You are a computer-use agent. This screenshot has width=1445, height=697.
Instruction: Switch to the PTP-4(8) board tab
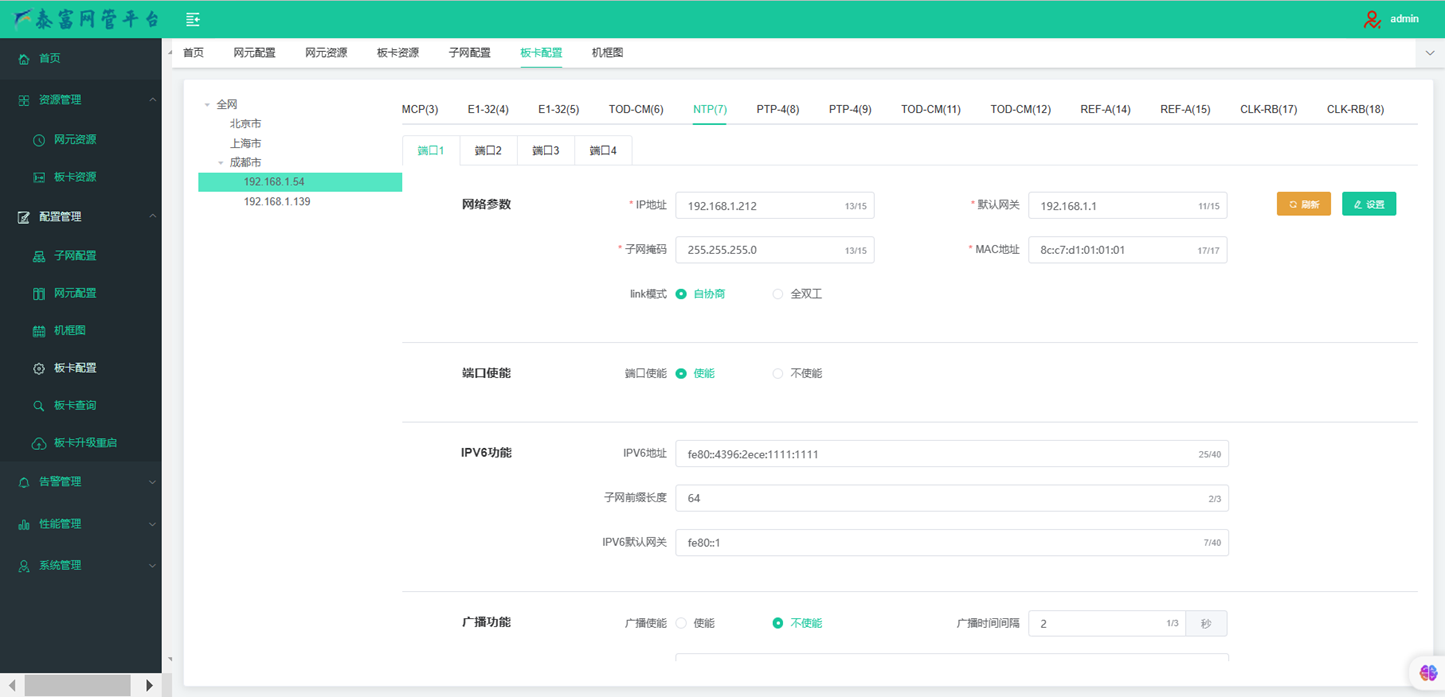click(x=777, y=109)
